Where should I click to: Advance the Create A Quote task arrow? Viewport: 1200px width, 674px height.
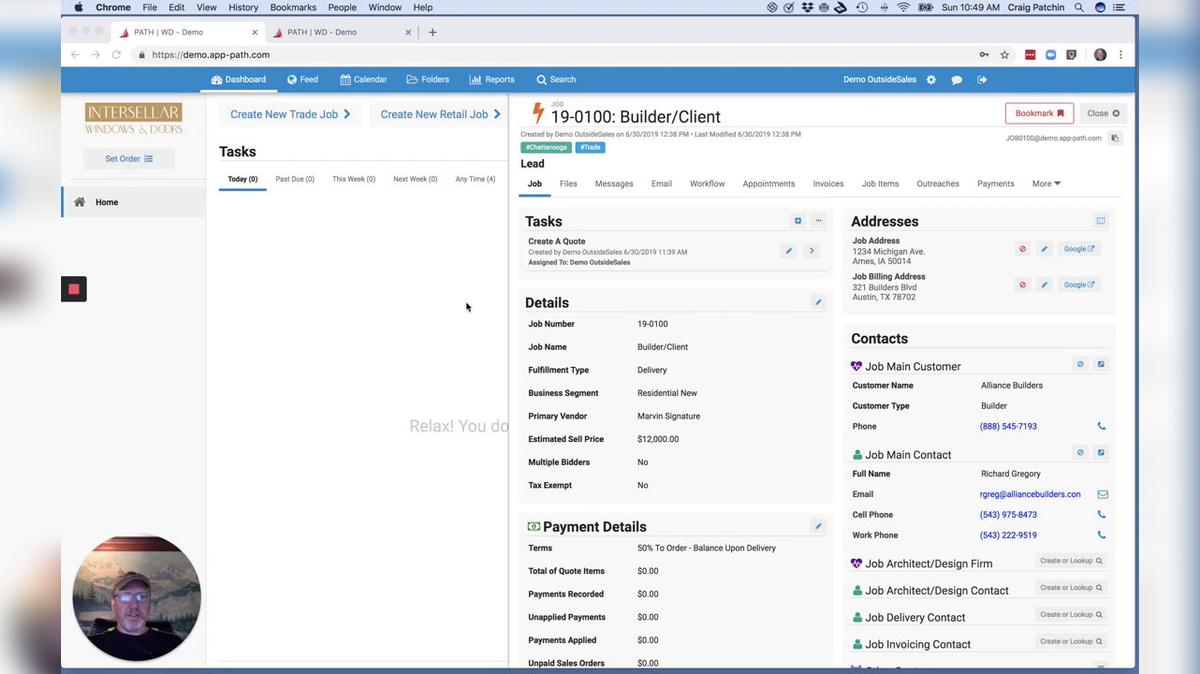tap(811, 251)
